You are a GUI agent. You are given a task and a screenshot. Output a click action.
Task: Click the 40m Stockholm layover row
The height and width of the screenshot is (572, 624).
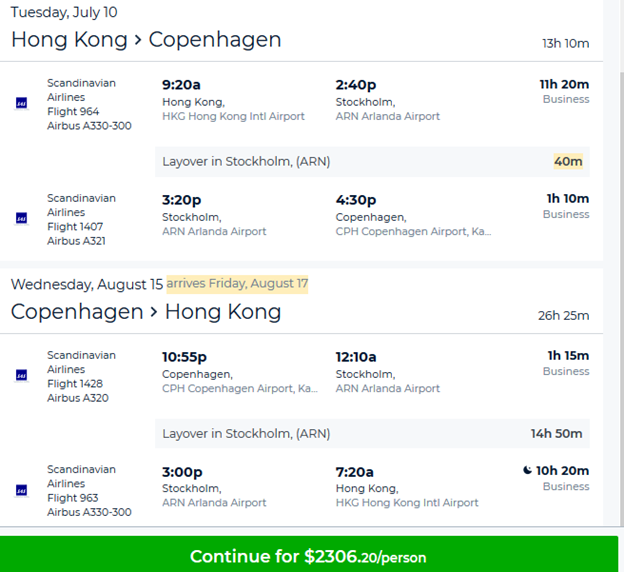tap(372, 161)
